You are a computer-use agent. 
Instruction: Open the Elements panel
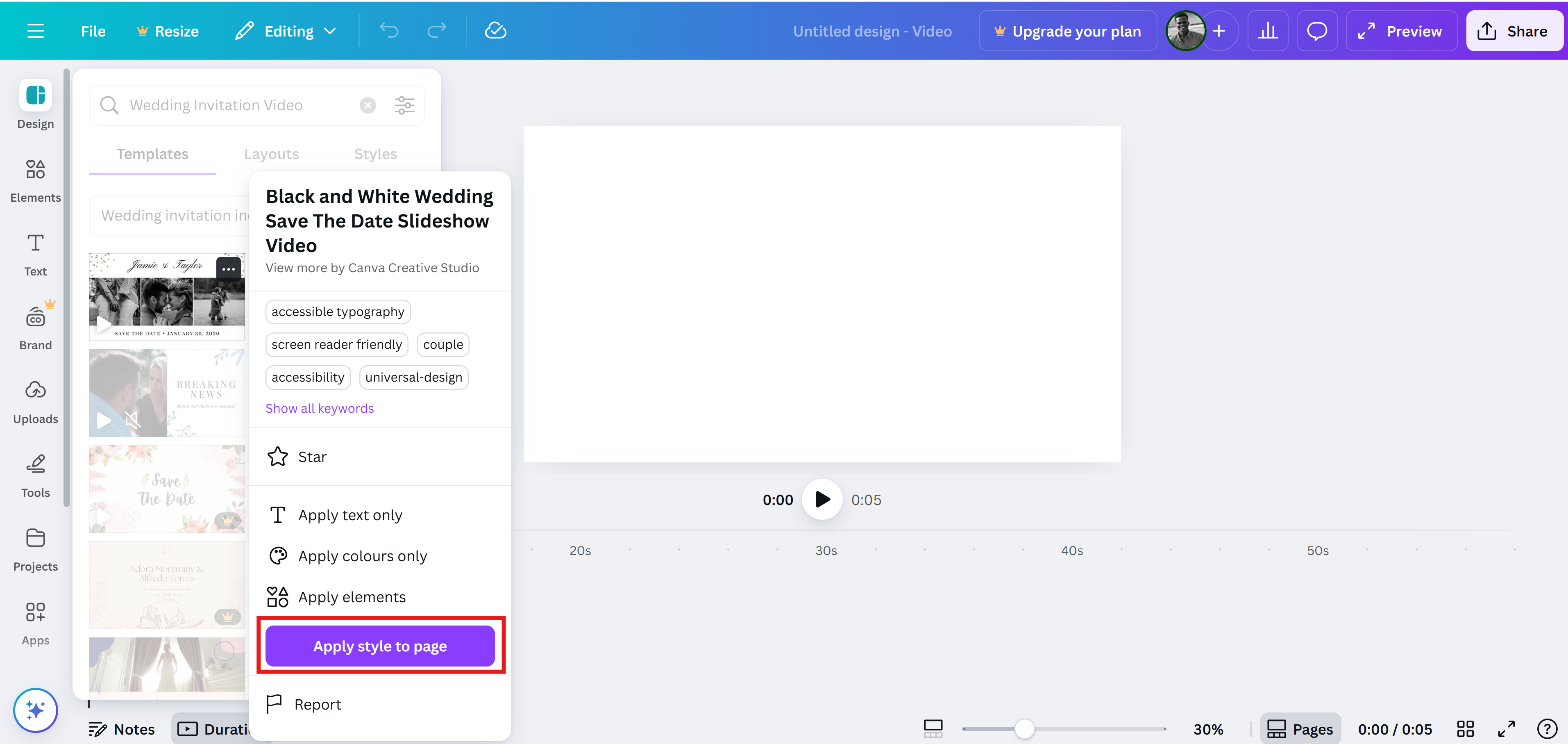[35, 180]
